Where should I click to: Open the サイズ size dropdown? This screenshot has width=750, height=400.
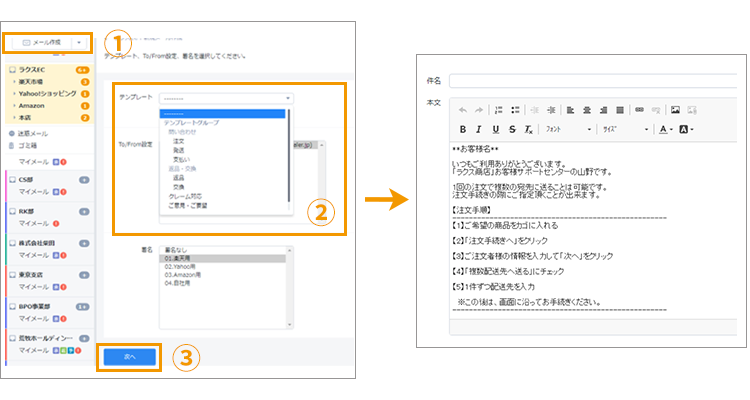625,129
